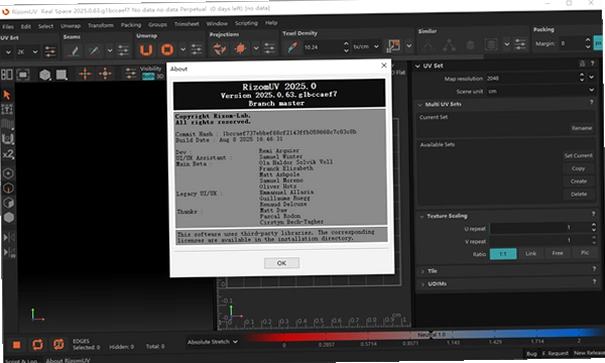Open the Scene unit cm dropdown
This screenshot has width=605, height=363.
[541, 91]
